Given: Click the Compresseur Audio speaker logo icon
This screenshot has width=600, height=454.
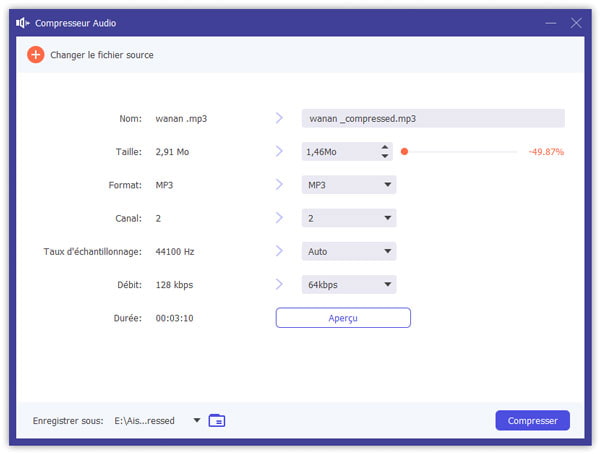Looking at the screenshot, I should pyautogui.click(x=22, y=22).
